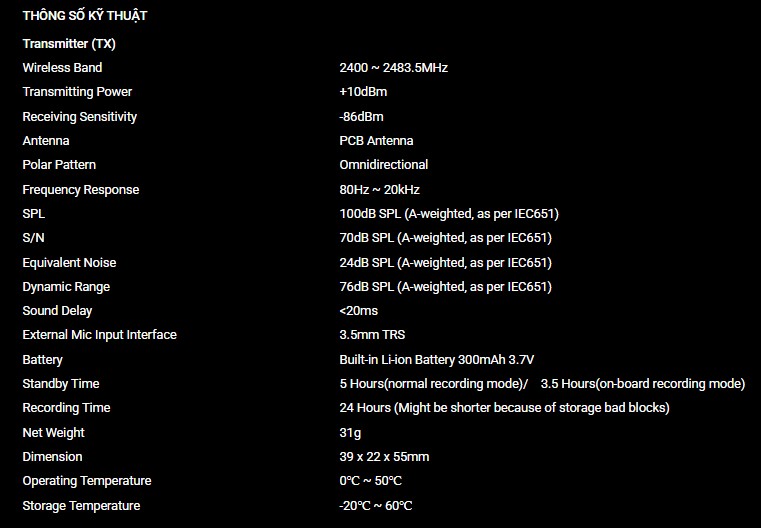The width and height of the screenshot is (761, 528).
Task: Select the Equivalent Noise label
Action: point(69,263)
